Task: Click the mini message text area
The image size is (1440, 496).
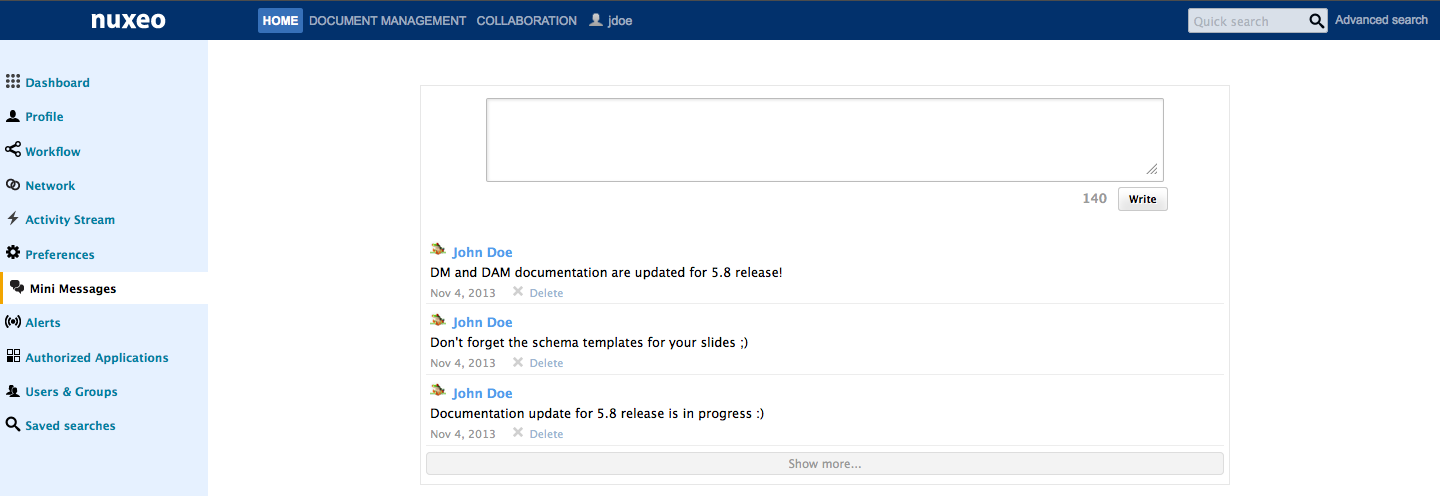Action: (825, 140)
